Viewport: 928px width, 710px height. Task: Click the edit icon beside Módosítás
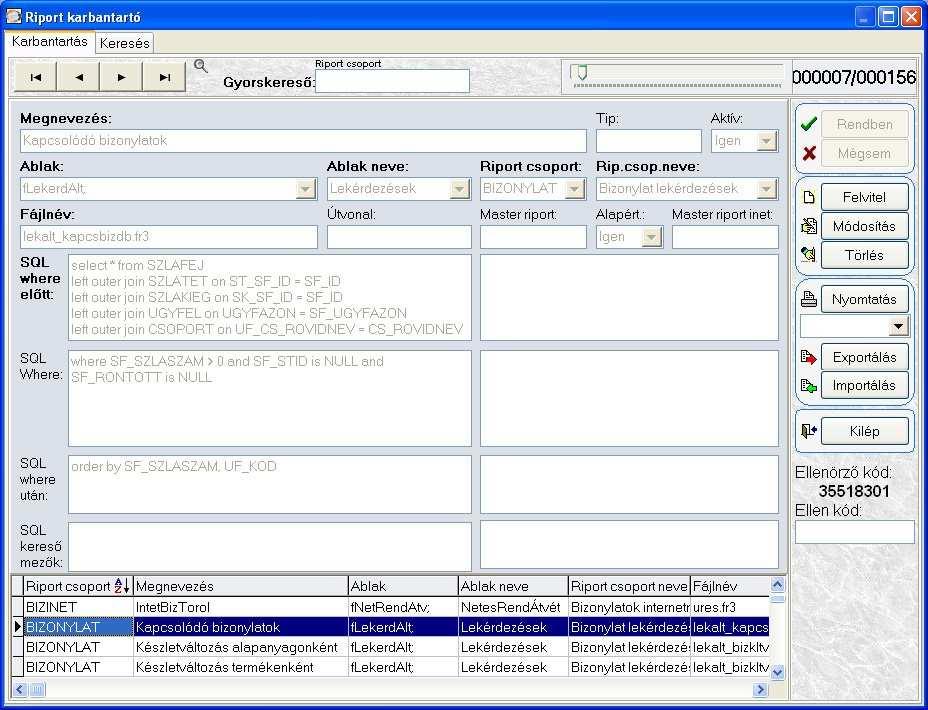[808, 226]
